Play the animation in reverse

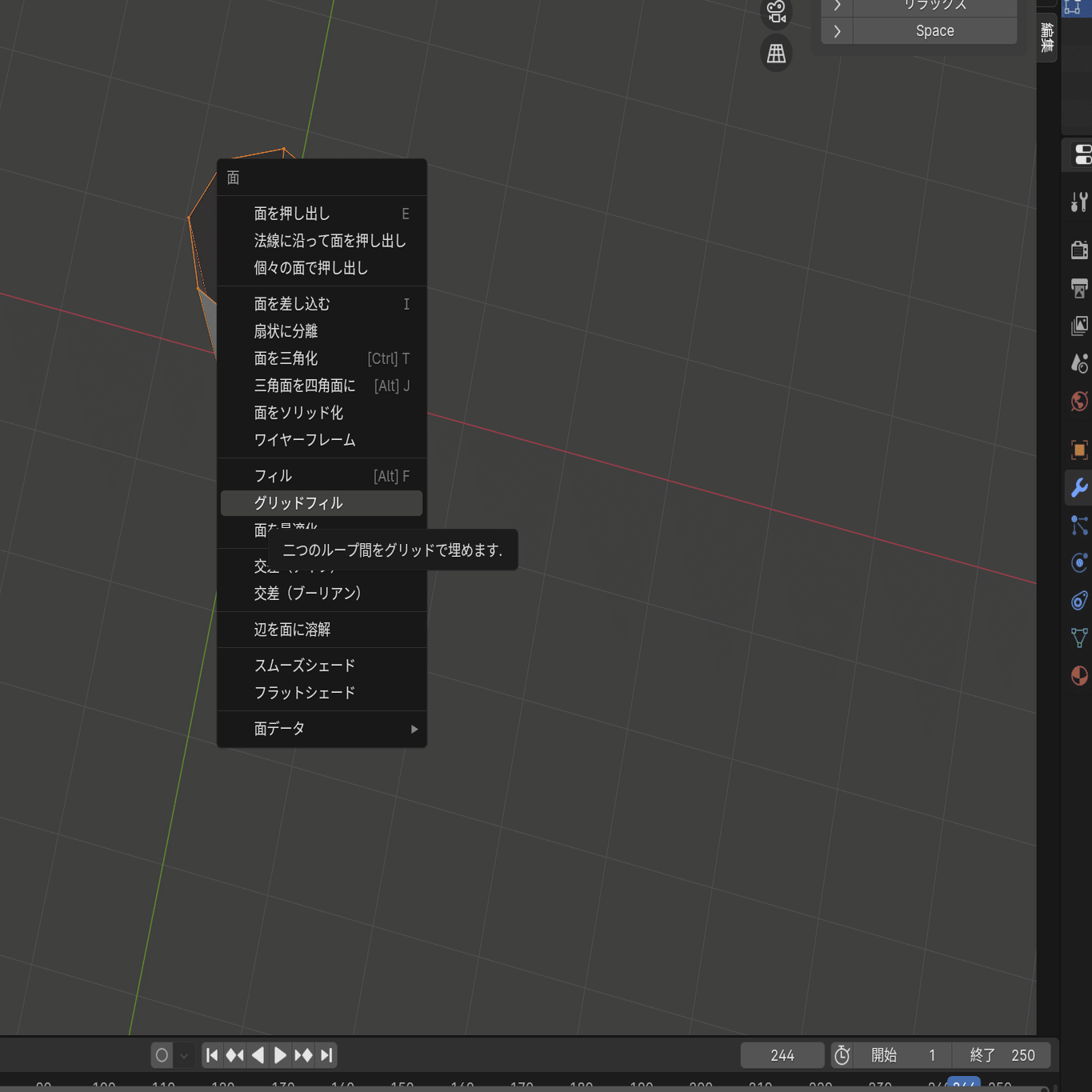[x=258, y=1055]
